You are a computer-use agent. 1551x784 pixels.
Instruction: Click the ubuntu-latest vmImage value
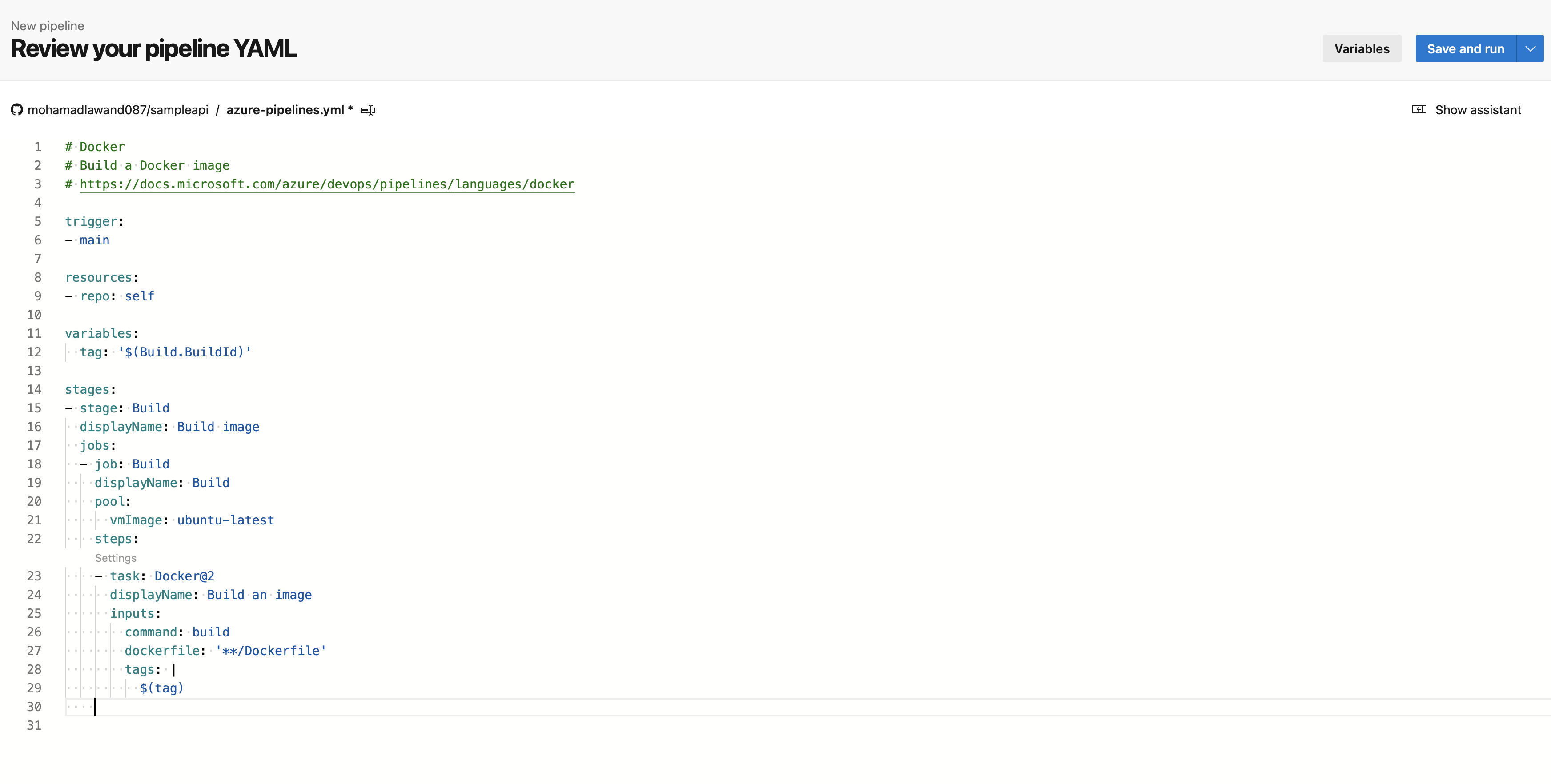(x=225, y=520)
